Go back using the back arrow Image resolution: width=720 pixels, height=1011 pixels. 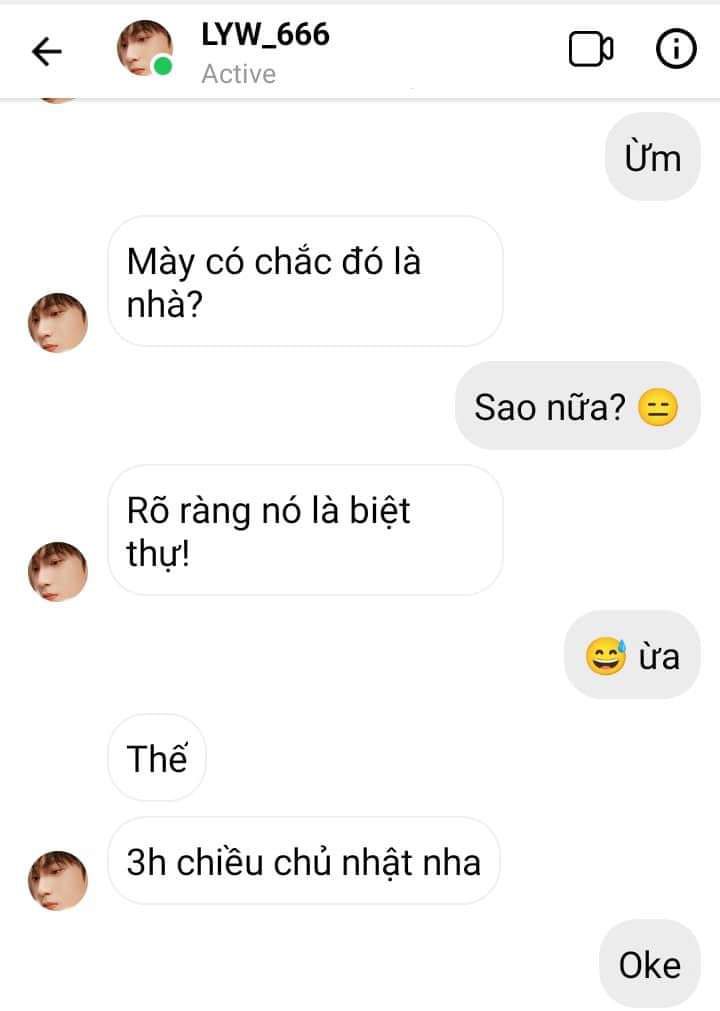[x=47, y=51]
